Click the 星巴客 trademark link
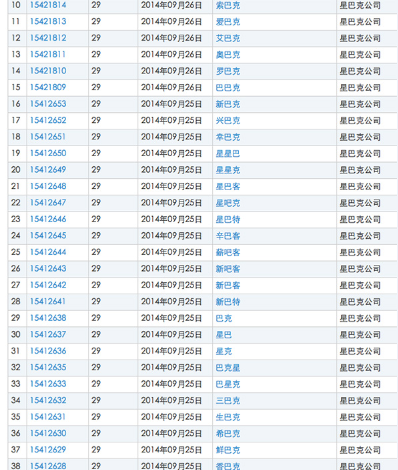This screenshot has width=398, height=470. pyautogui.click(x=228, y=187)
